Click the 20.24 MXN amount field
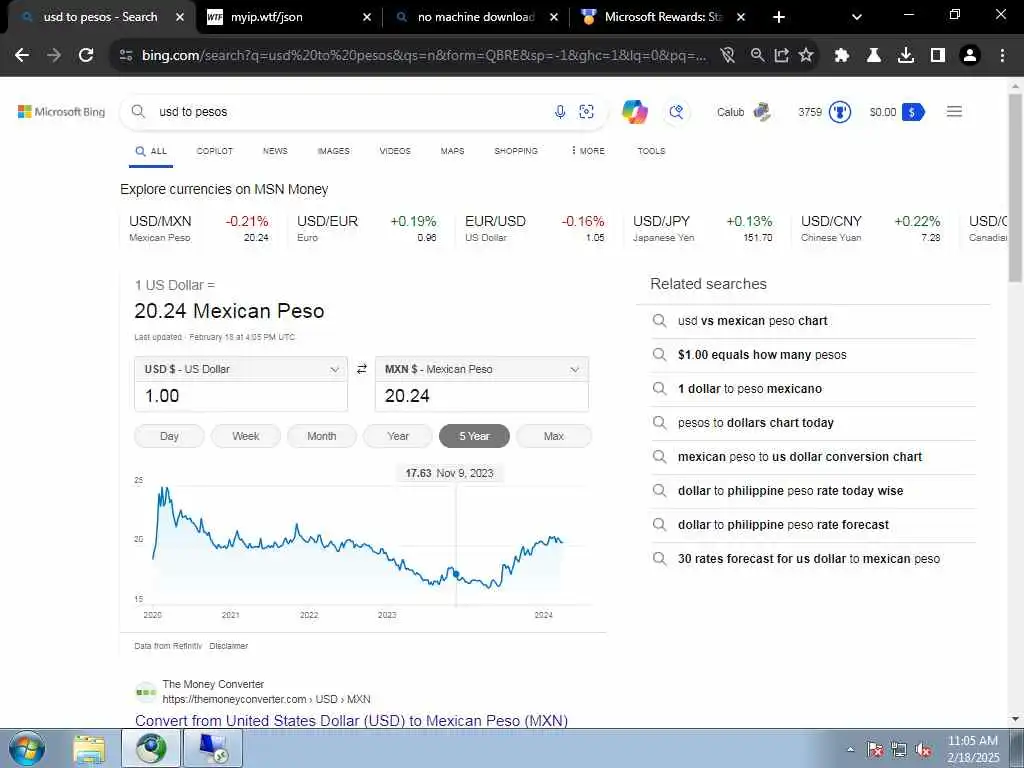The image size is (1024, 768). point(481,396)
